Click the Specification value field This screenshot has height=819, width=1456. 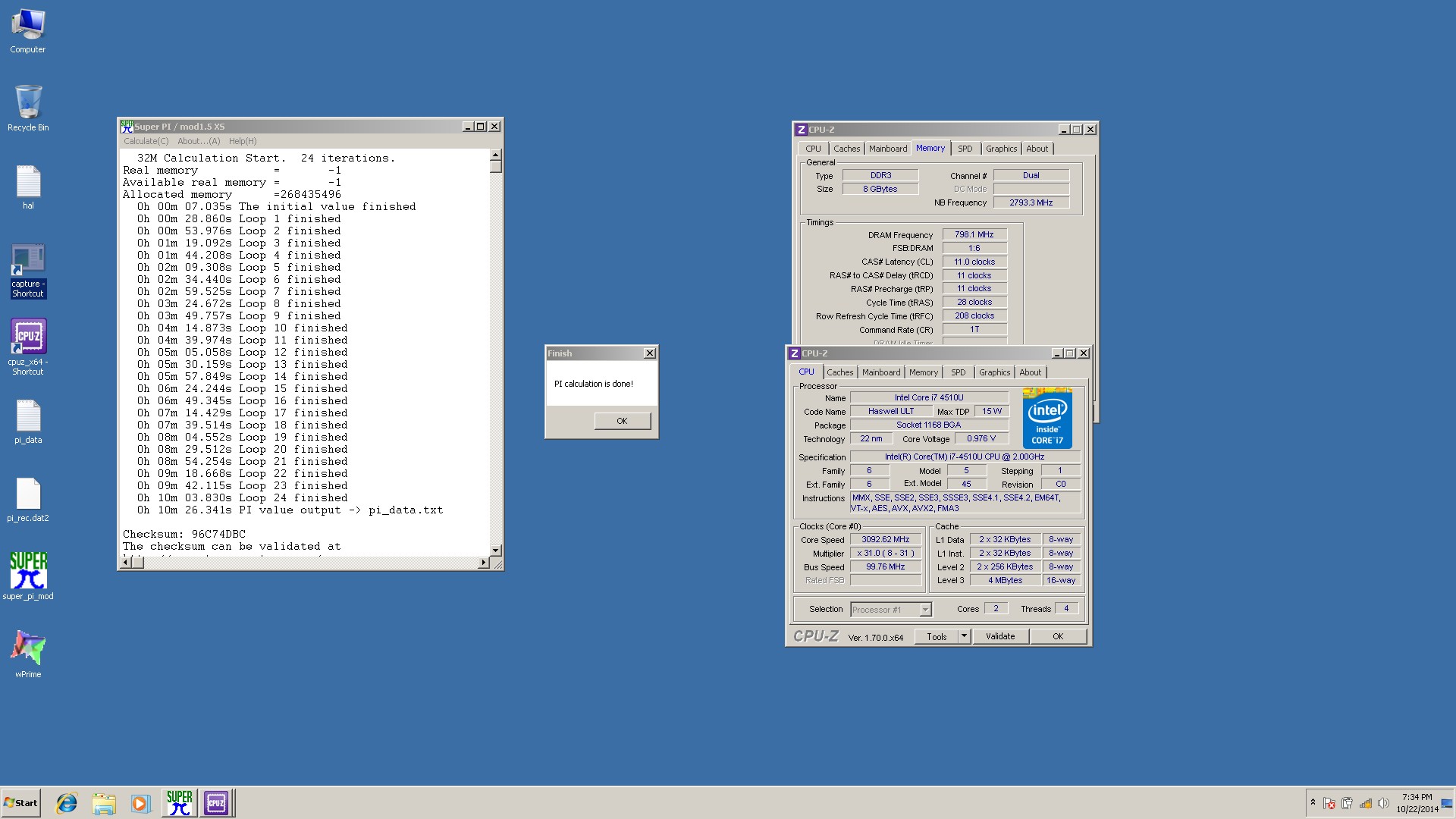965,457
